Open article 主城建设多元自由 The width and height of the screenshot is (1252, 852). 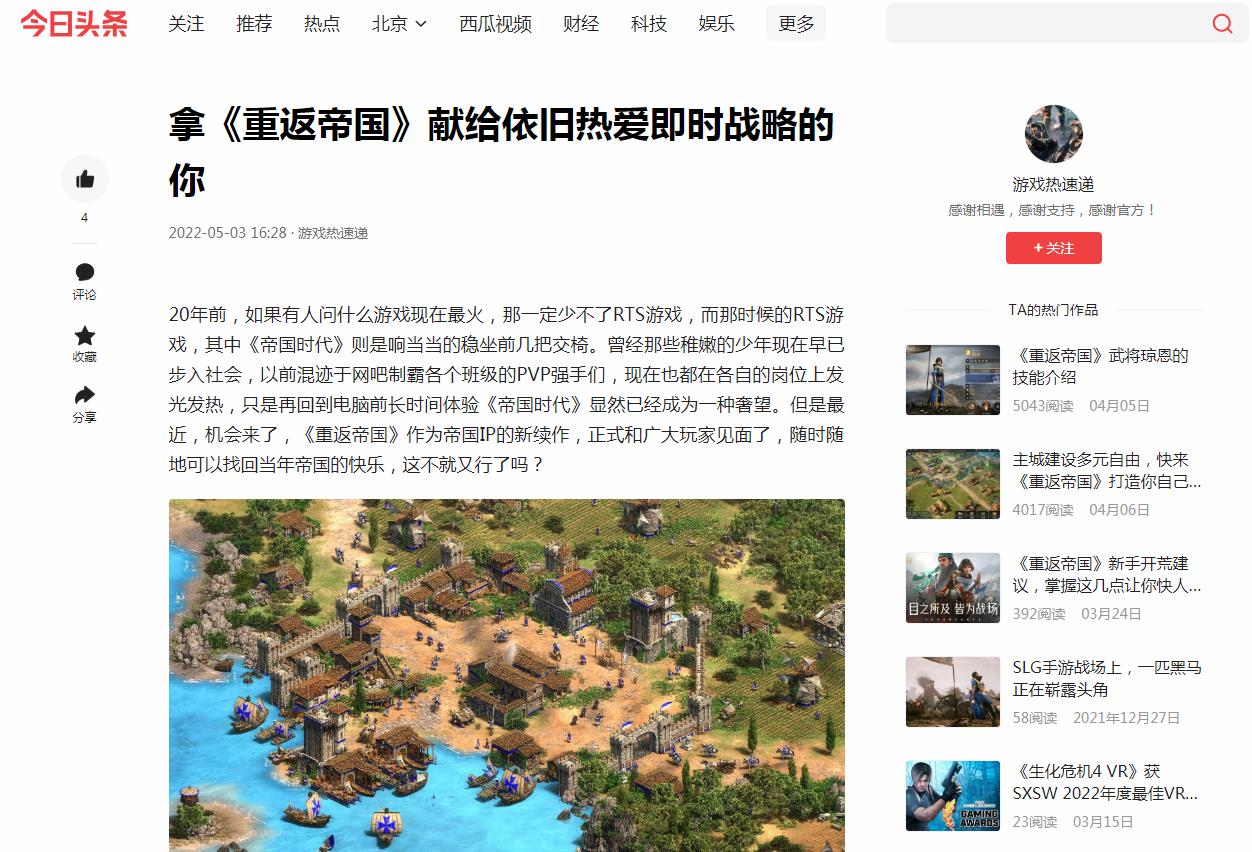pyautogui.click(x=1107, y=470)
